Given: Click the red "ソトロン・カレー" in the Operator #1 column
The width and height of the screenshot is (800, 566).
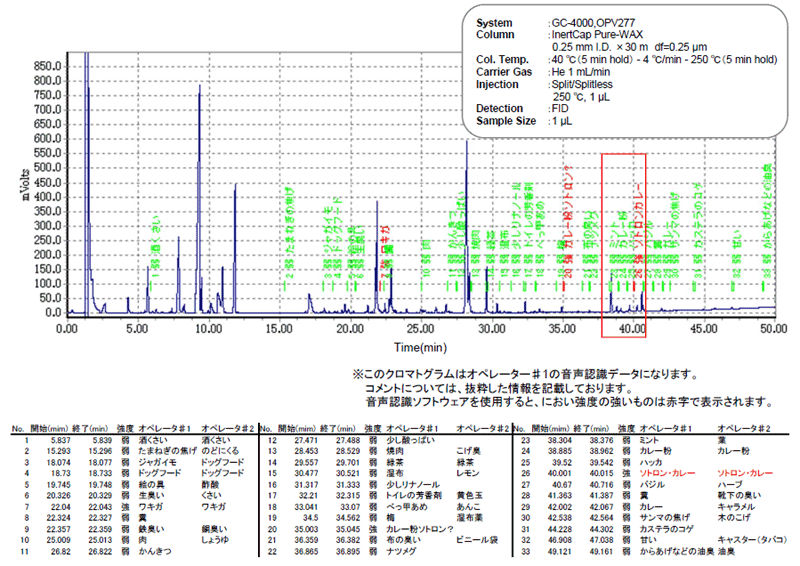Looking at the screenshot, I should (667, 474).
